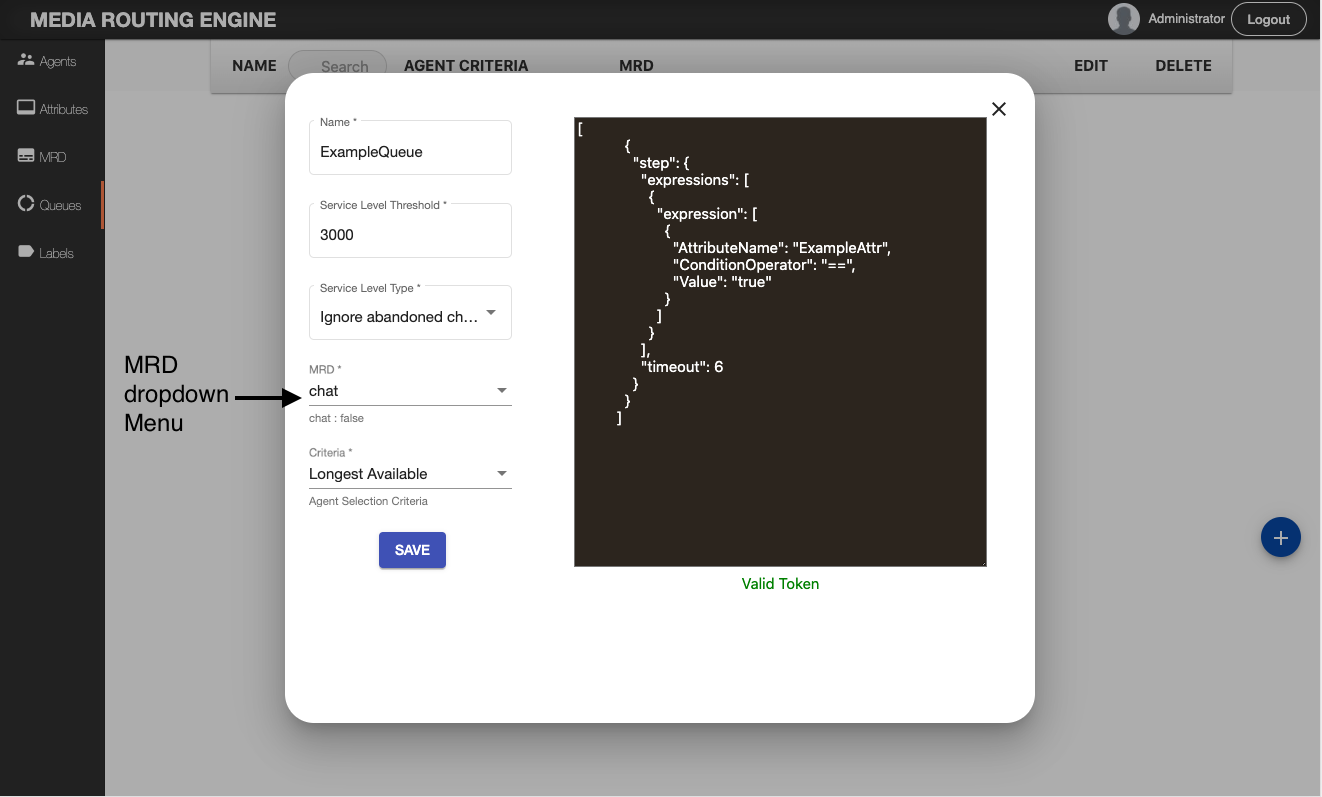This screenshot has height=797, width=1322.
Task: Click the Labels tag icon
Action: pos(26,252)
